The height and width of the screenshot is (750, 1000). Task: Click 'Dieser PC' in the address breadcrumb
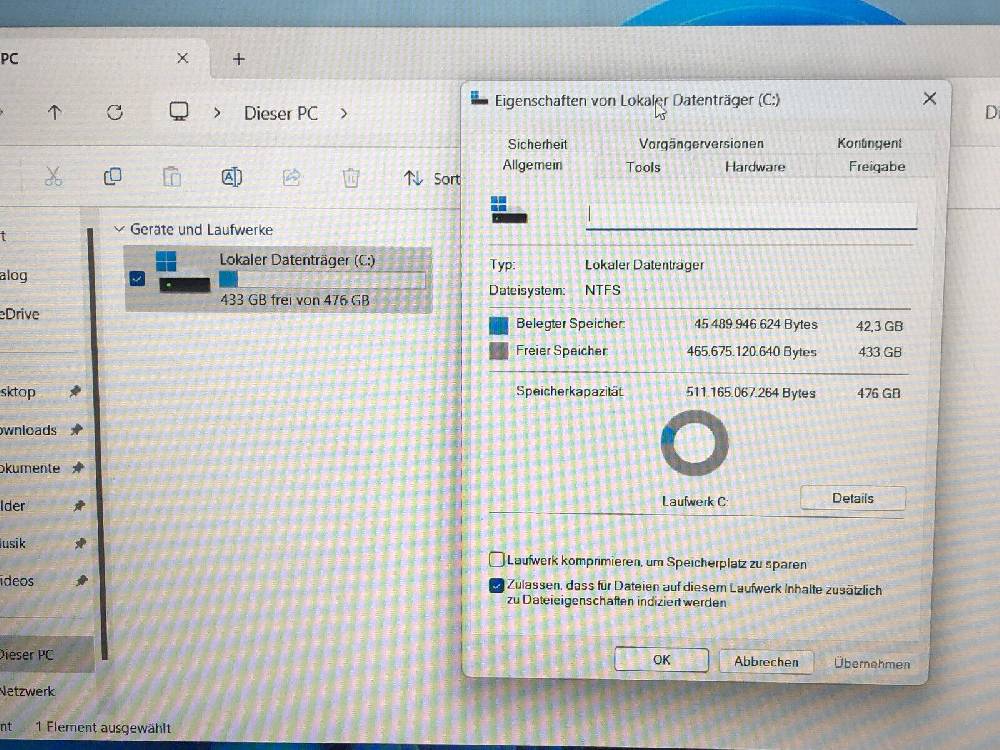(x=281, y=114)
